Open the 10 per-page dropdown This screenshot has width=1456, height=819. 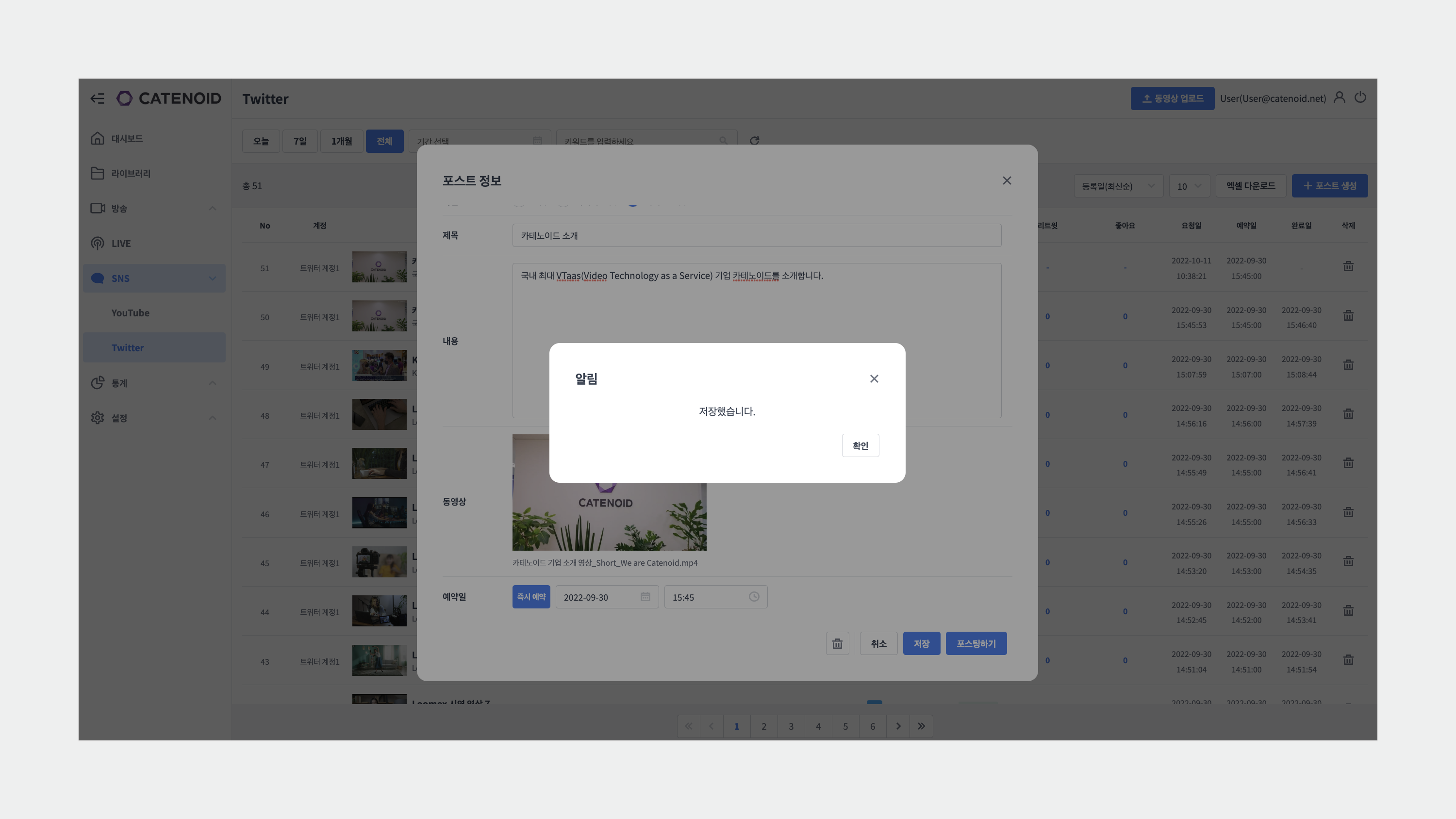(x=1189, y=186)
